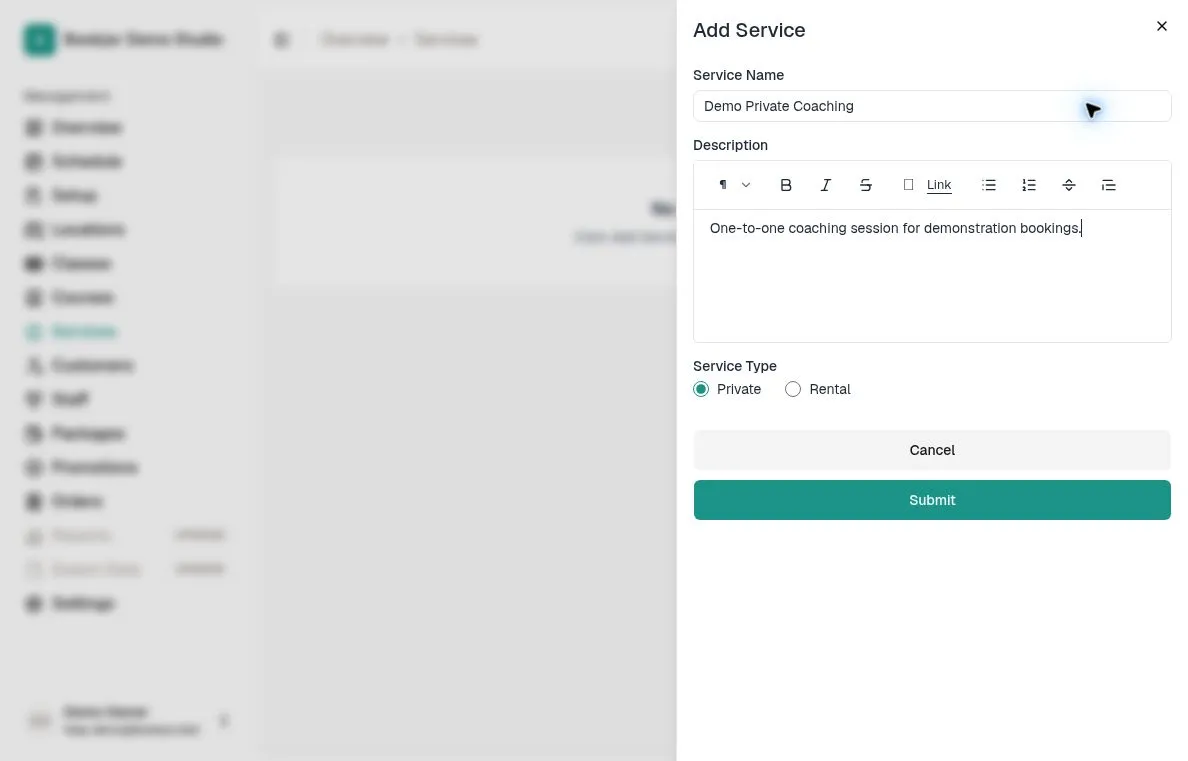
Task: Insert a numbered list
Action: tap(1029, 185)
